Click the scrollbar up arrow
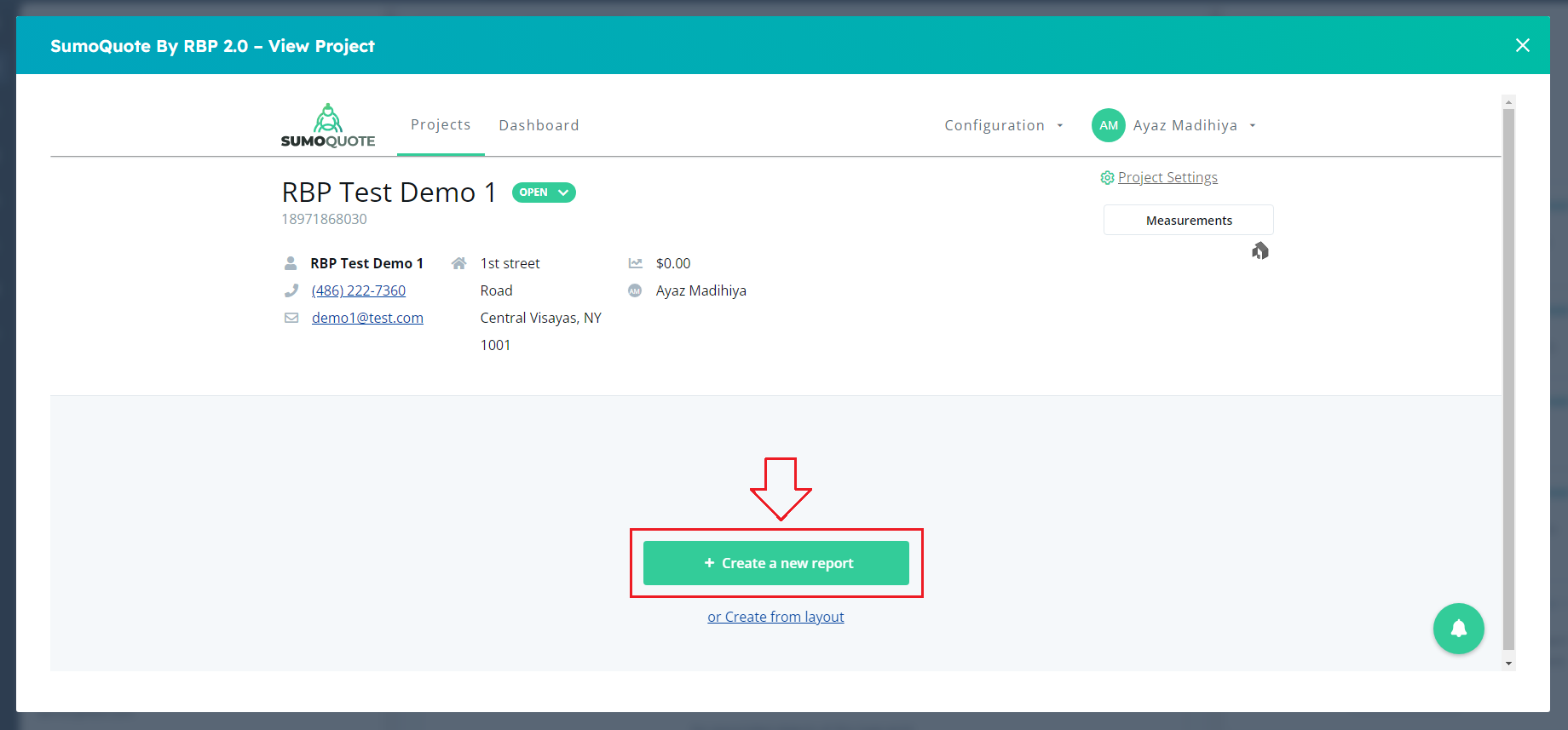1568x730 pixels. [1508, 101]
